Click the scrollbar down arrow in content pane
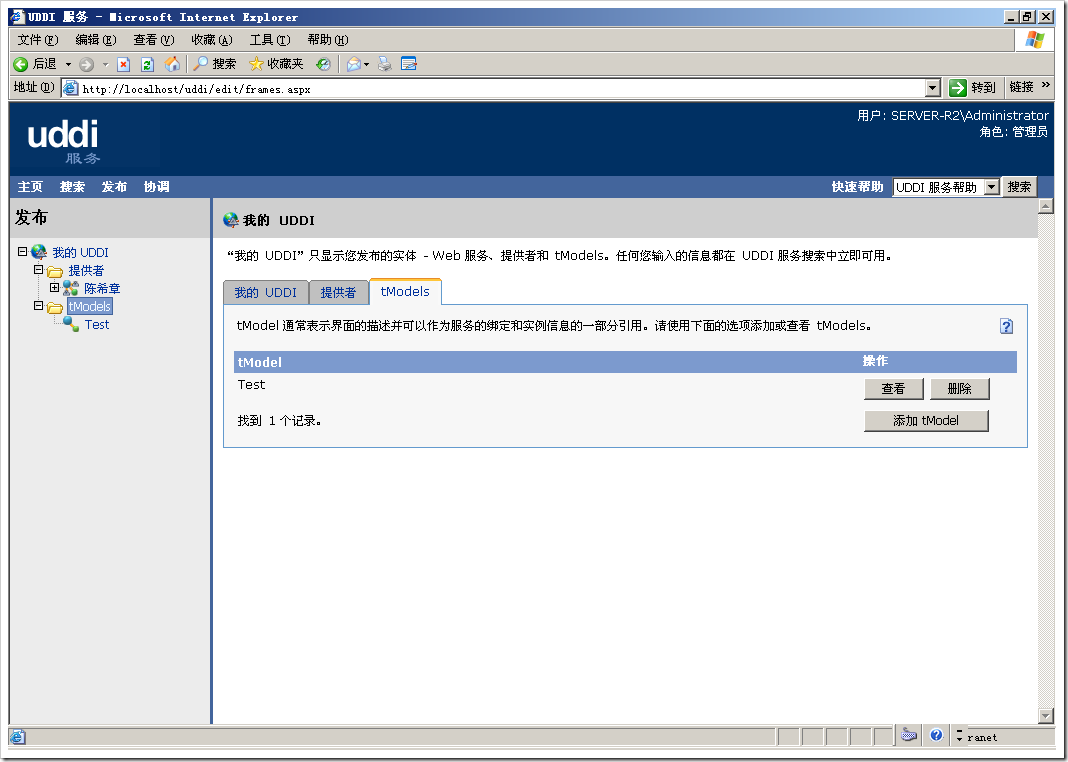Viewport: 1068px width, 762px height. [1046, 715]
